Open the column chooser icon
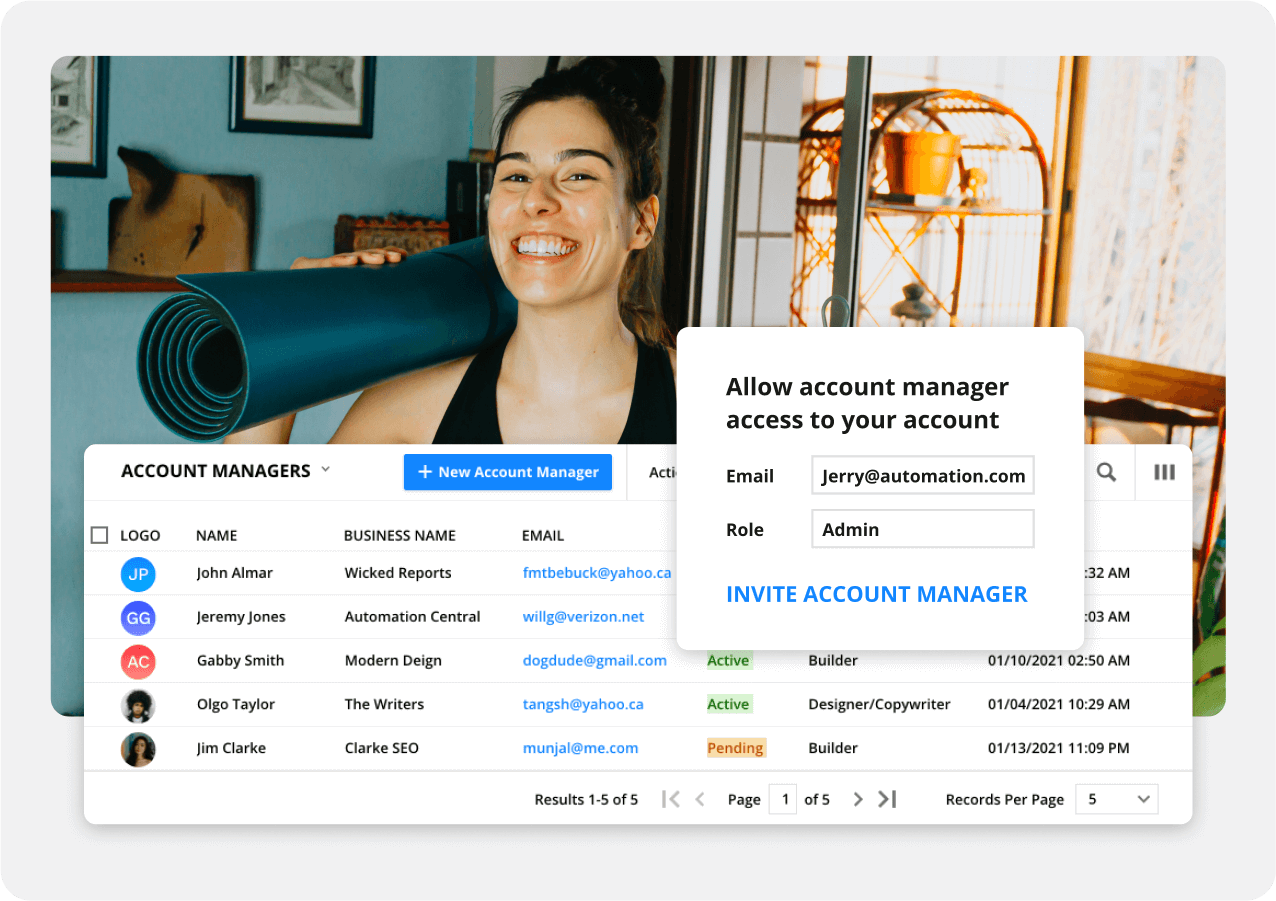 tap(1164, 472)
